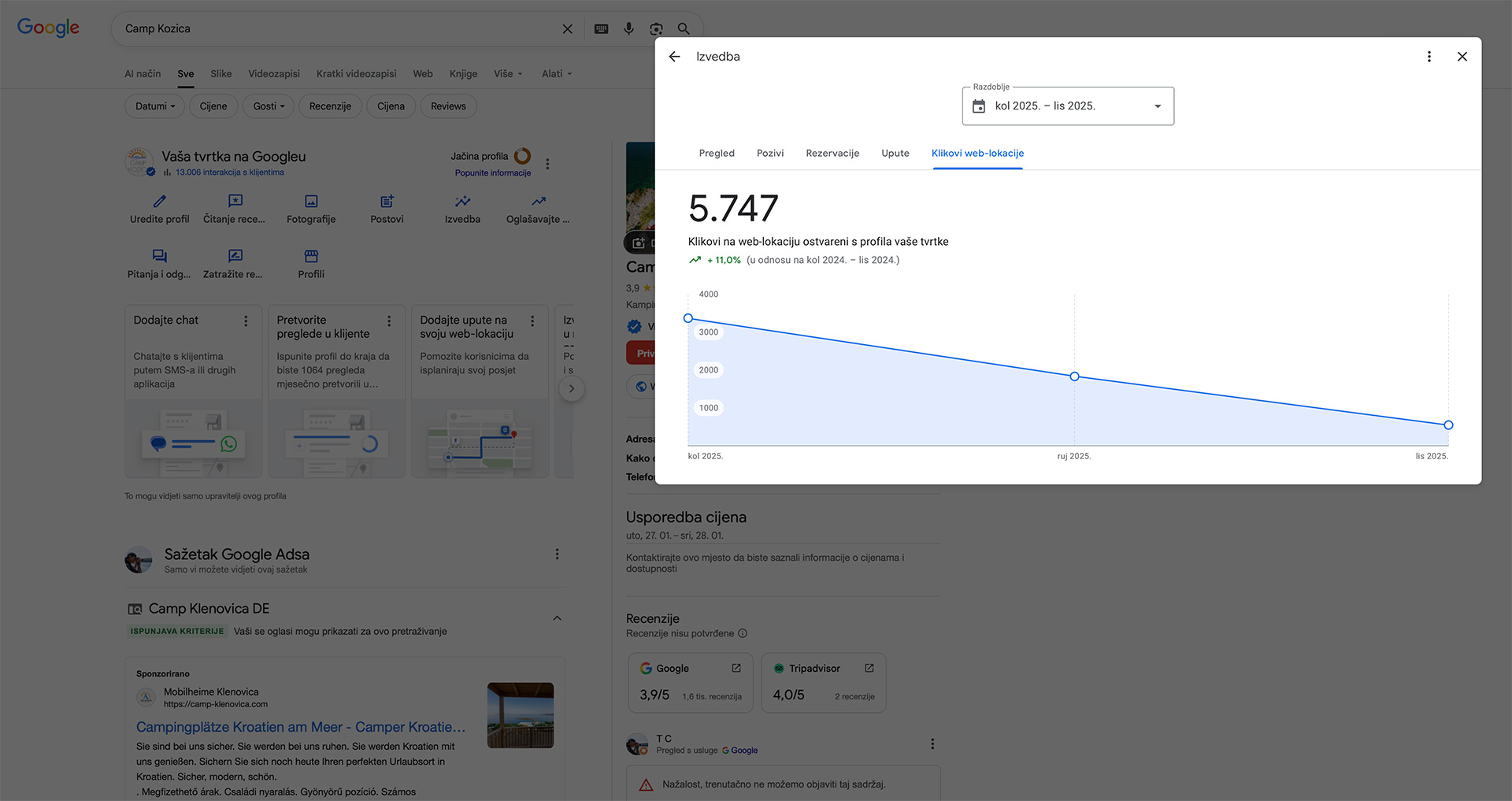
Task: Click the Uredite profil pencil icon
Action: (x=160, y=202)
